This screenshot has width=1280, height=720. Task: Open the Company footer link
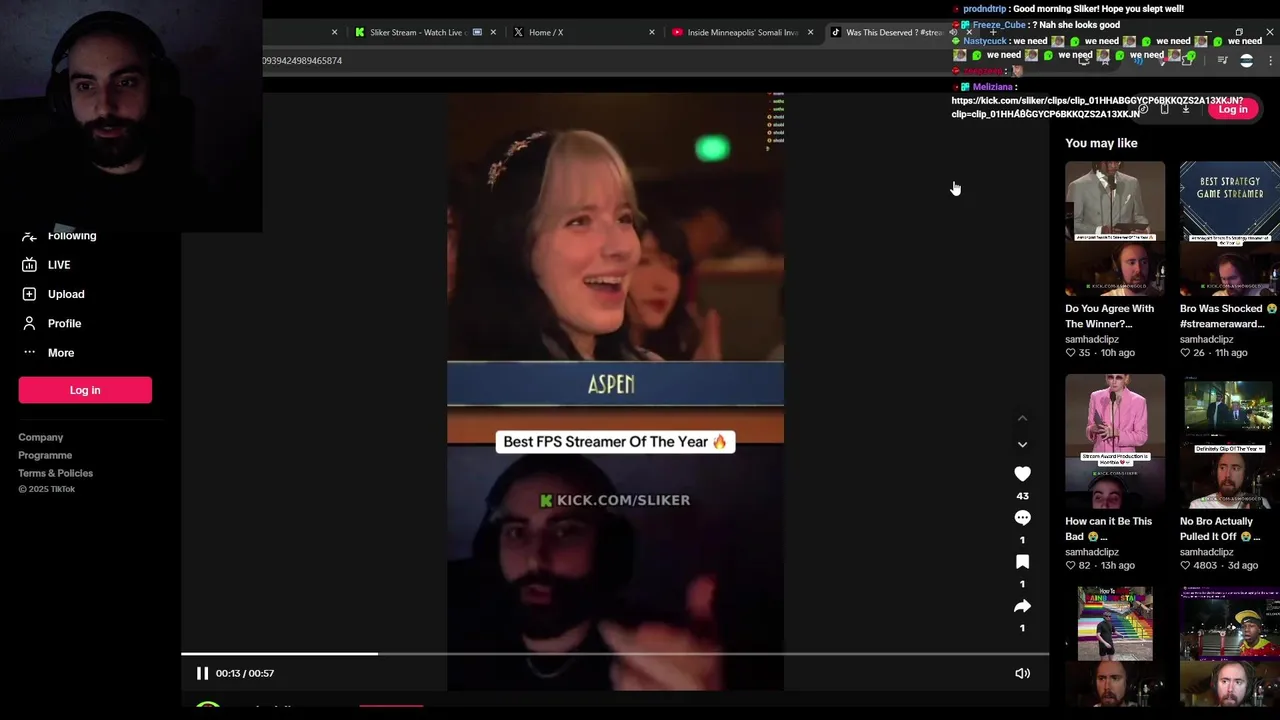pyautogui.click(x=40, y=437)
